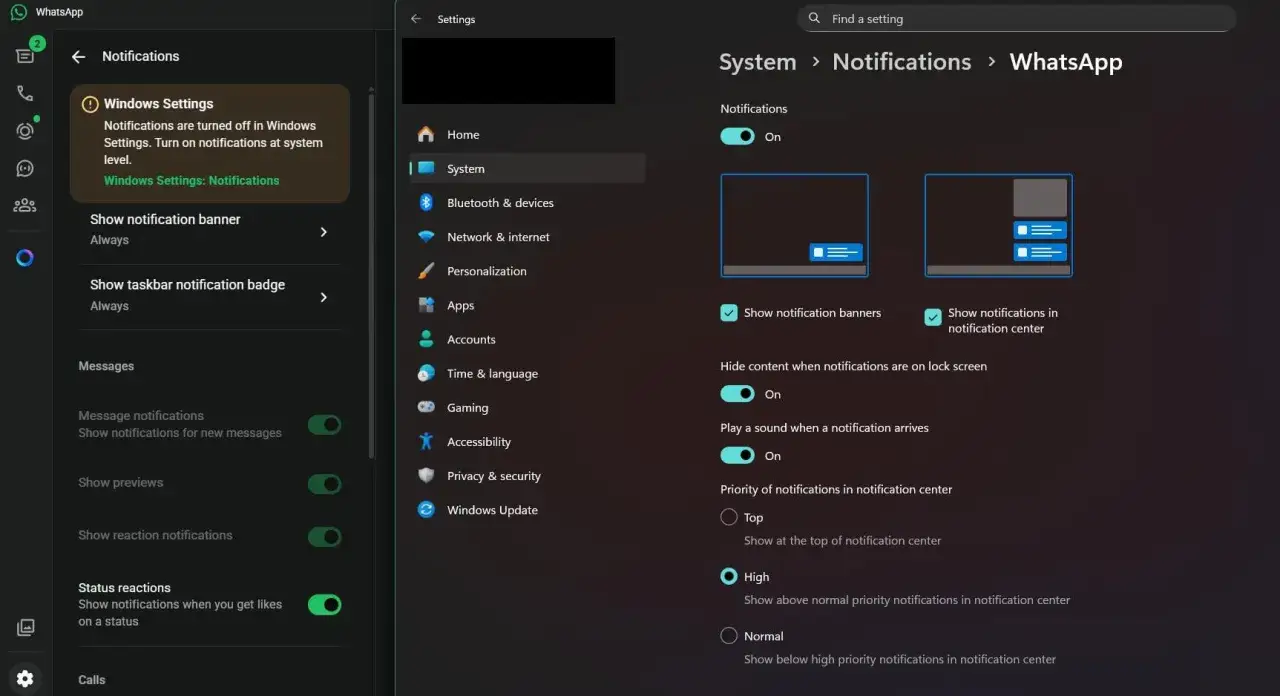Click Notifications in the breadcrumb
1280x696 pixels.
click(x=902, y=62)
